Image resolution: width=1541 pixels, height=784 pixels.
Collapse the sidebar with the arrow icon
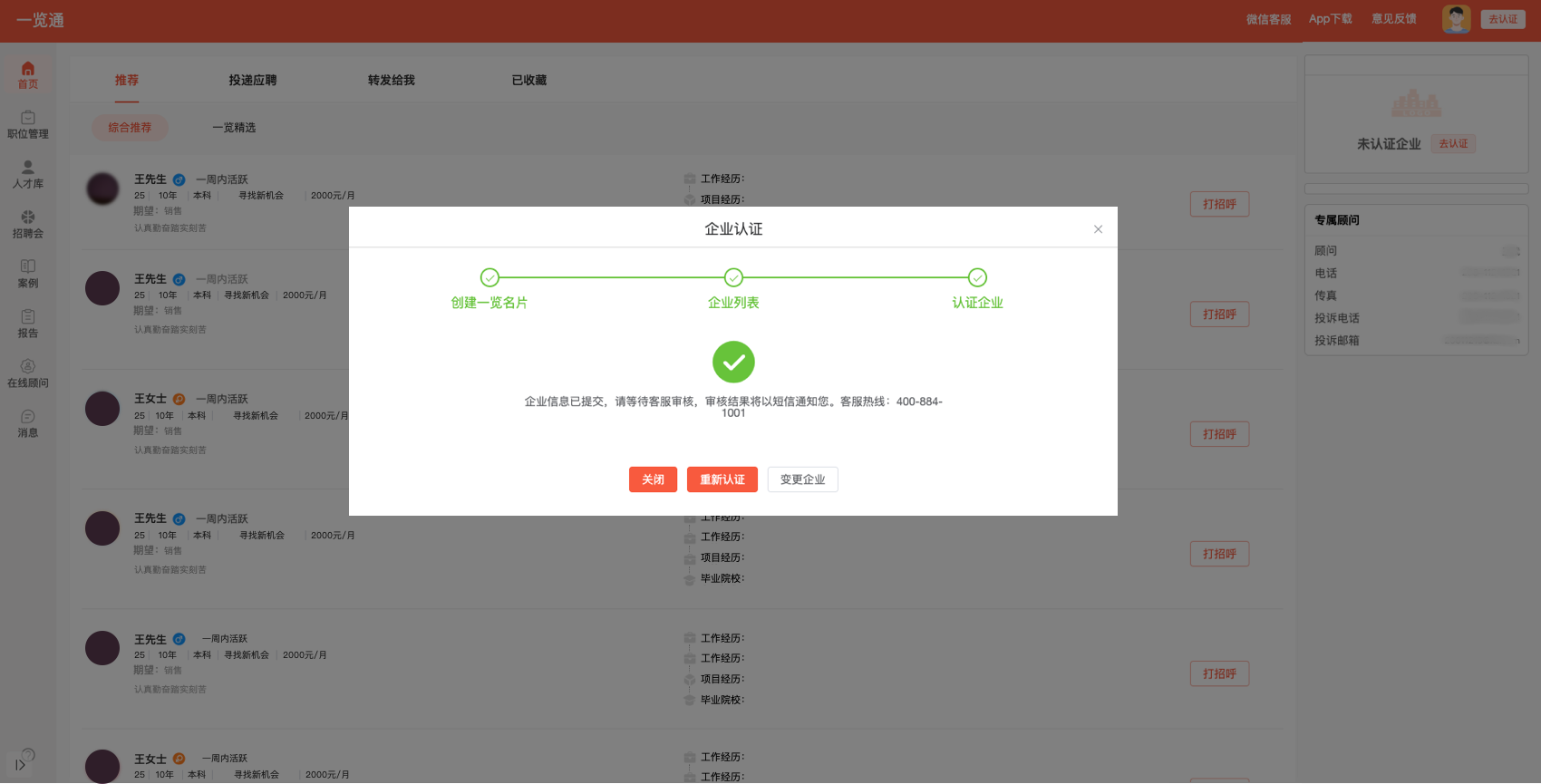point(20,765)
